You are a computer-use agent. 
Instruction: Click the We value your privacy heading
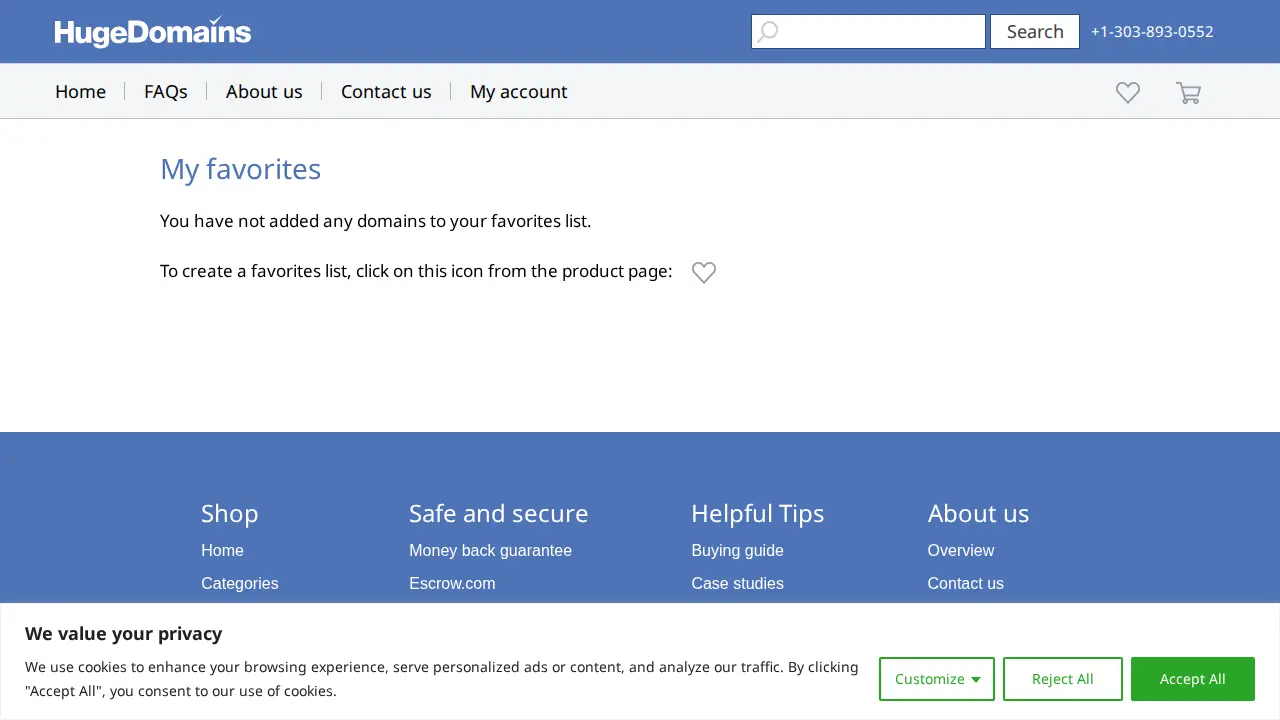[124, 633]
